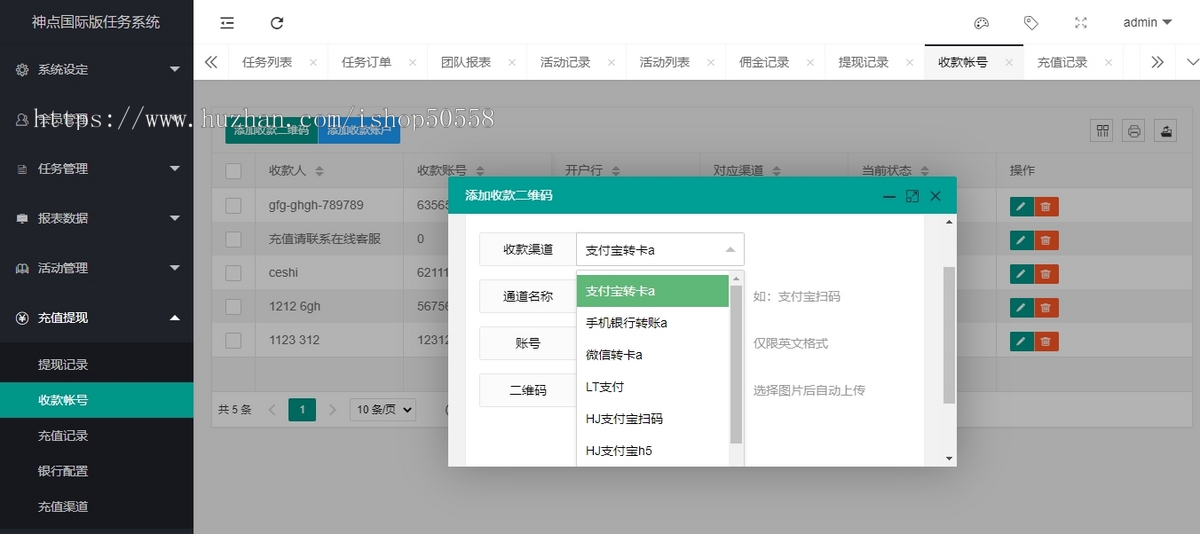Click the 收款渠道 combo box

click(660, 249)
